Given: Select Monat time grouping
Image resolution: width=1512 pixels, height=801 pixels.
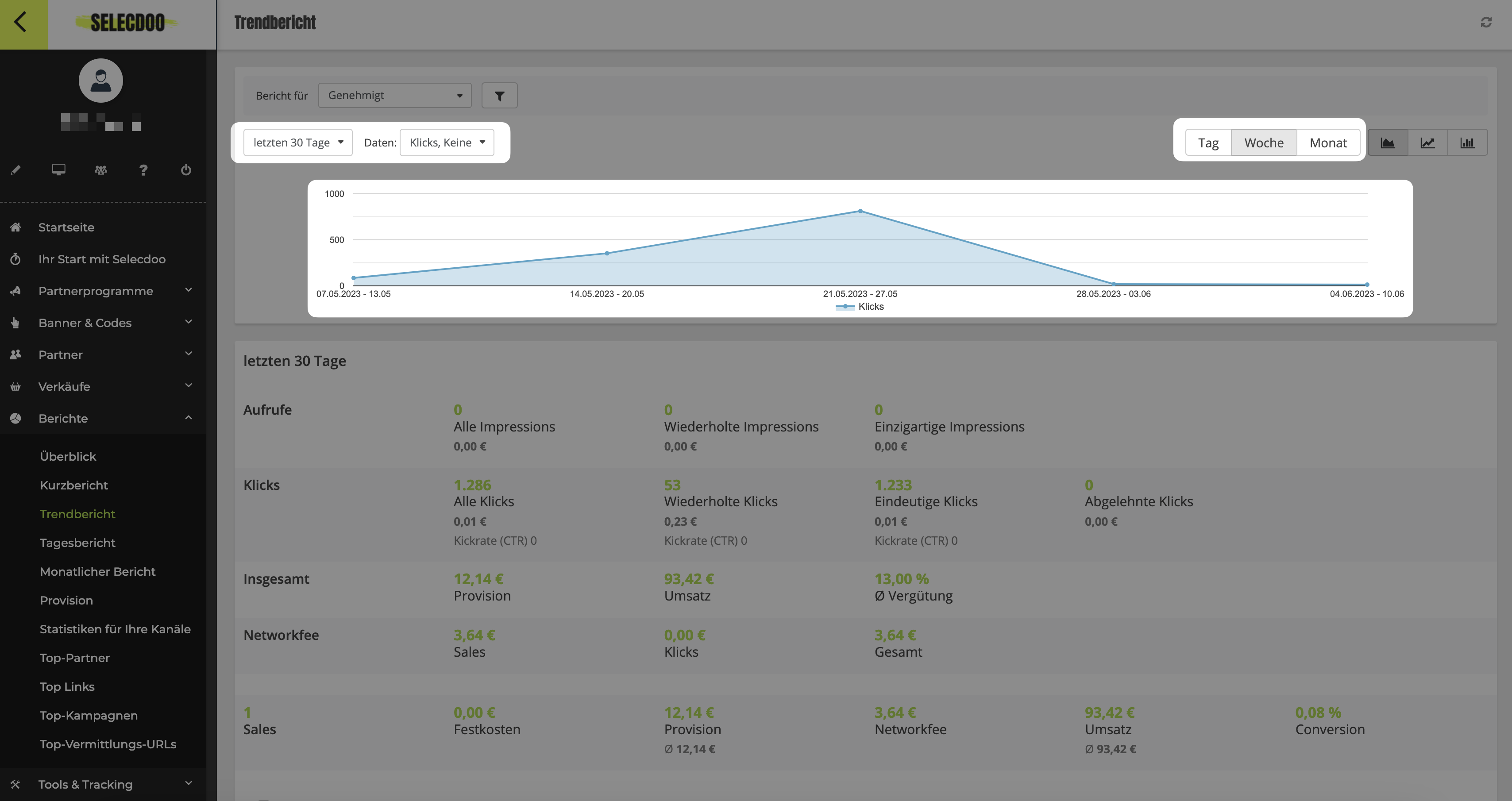Looking at the screenshot, I should click(x=1328, y=142).
